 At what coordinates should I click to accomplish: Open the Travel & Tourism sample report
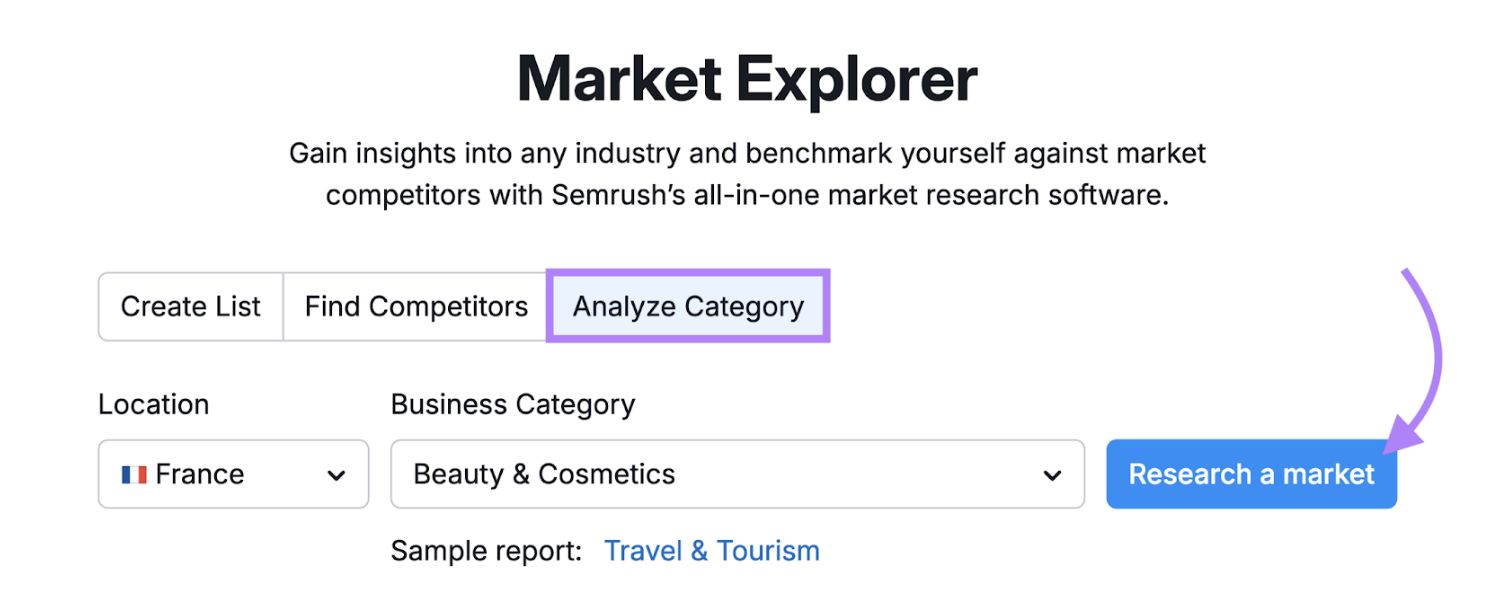click(712, 549)
